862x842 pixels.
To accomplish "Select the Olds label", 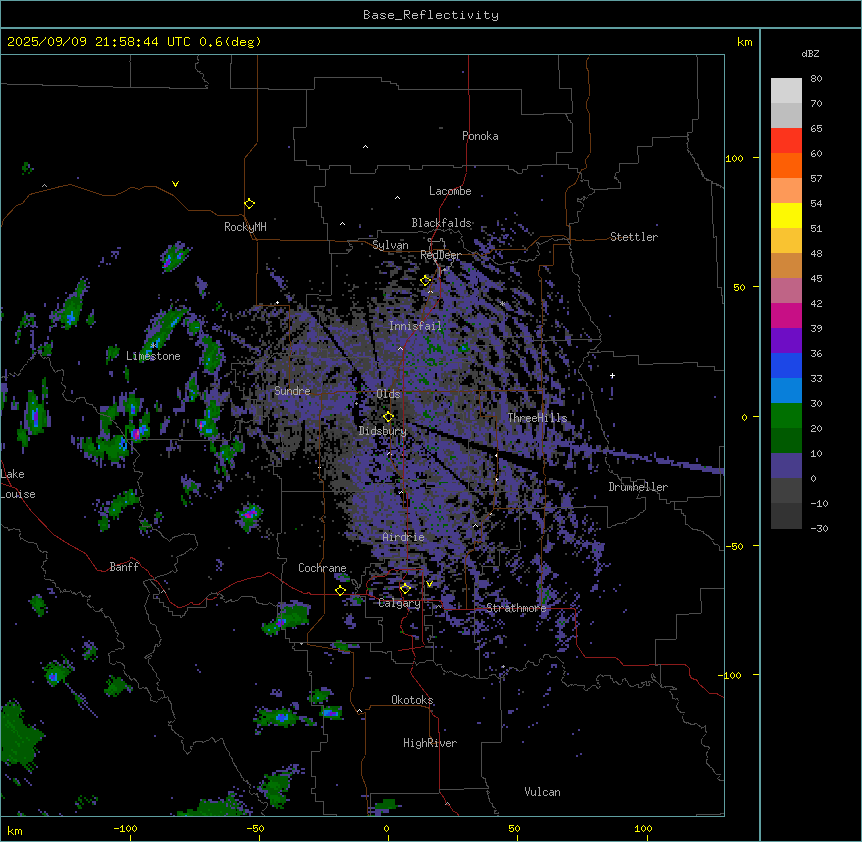I will point(388,394).
